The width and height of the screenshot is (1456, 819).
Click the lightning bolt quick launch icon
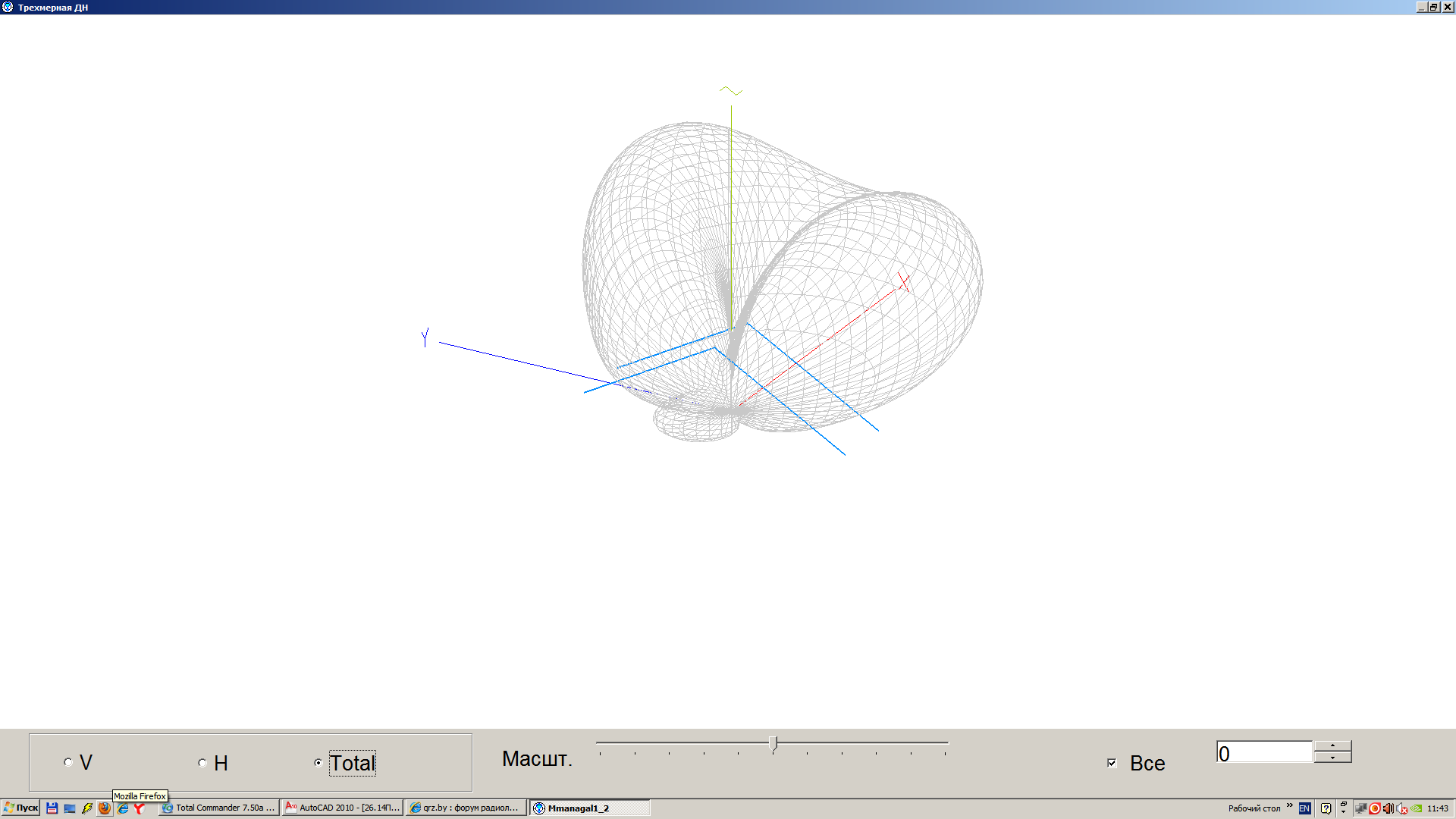pos(87,808)
